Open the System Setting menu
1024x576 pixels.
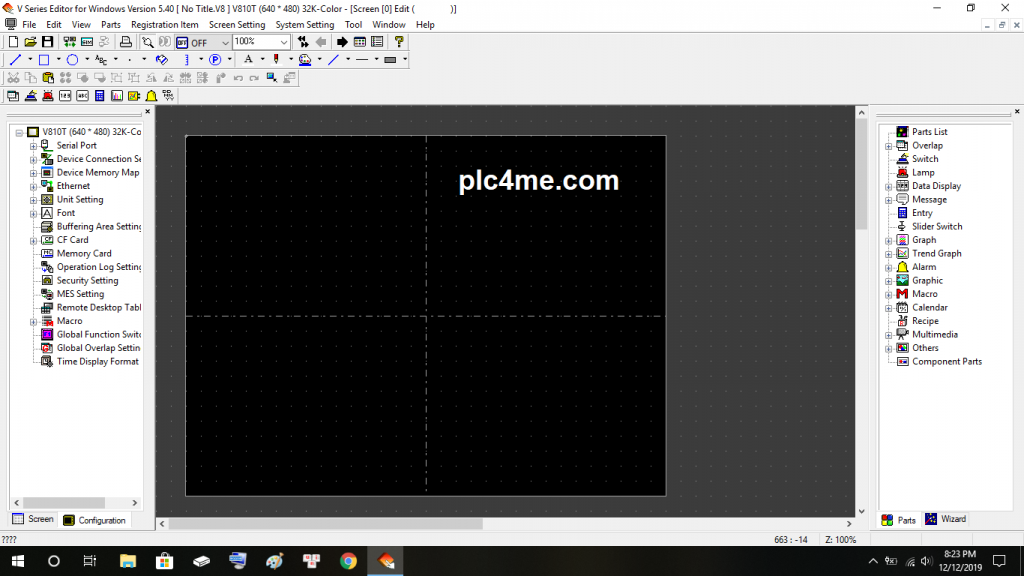tap(305, 25)
